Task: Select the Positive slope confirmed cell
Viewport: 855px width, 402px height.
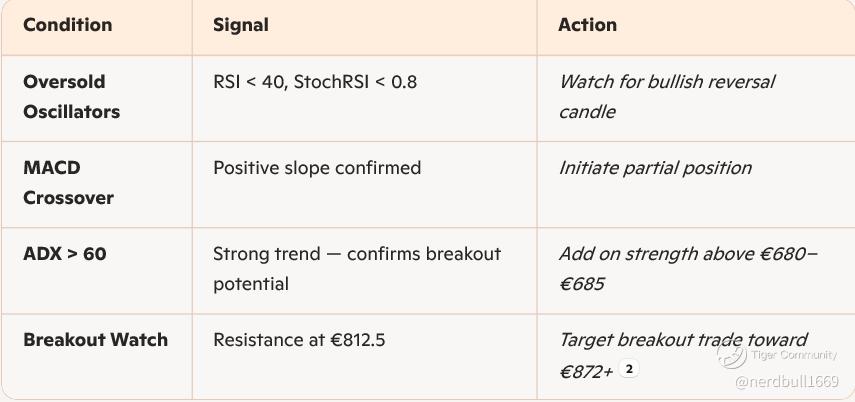Action: tap(317, 168)
